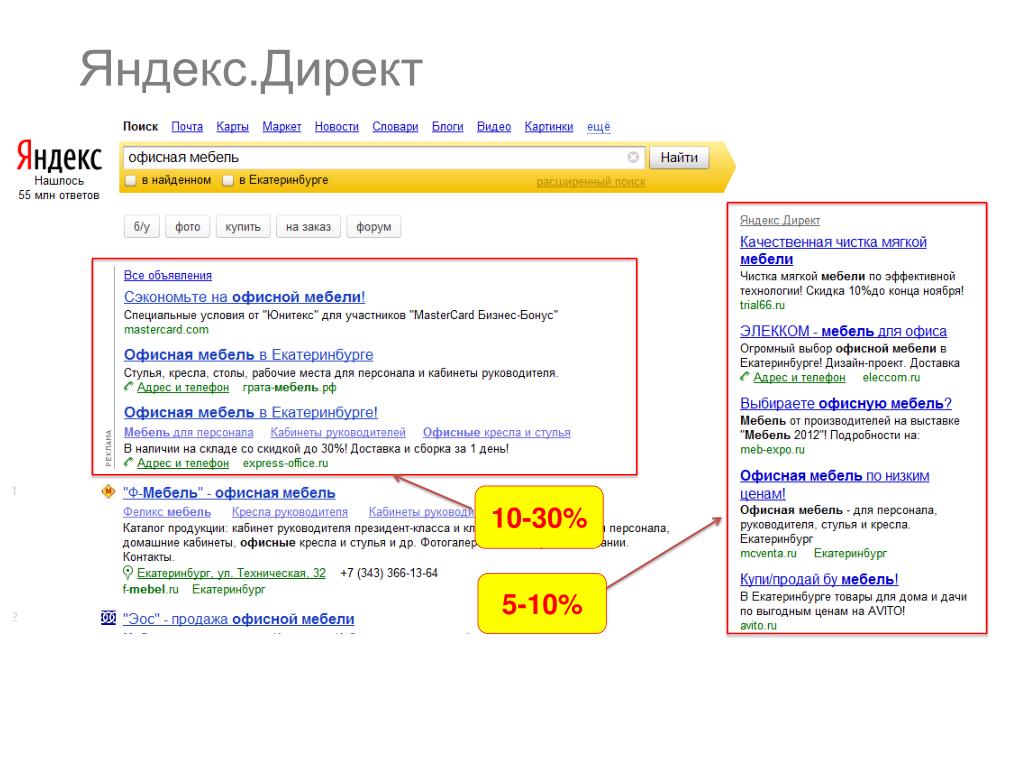Open ad 'Качественная чистка мягкой мебели'
Screen dimensions: 1024x768
[833, 250]
